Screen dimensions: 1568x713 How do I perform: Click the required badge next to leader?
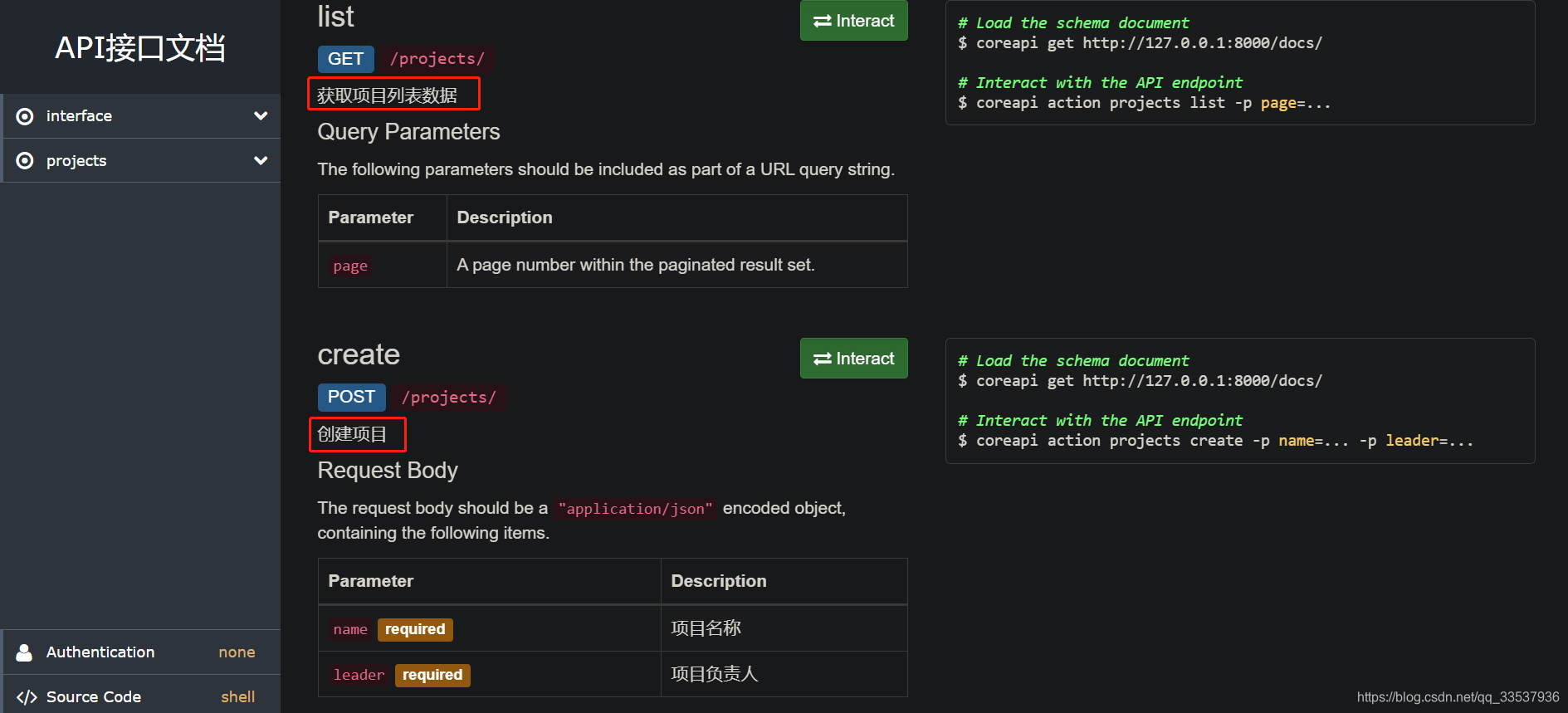[x=432, y=675]
